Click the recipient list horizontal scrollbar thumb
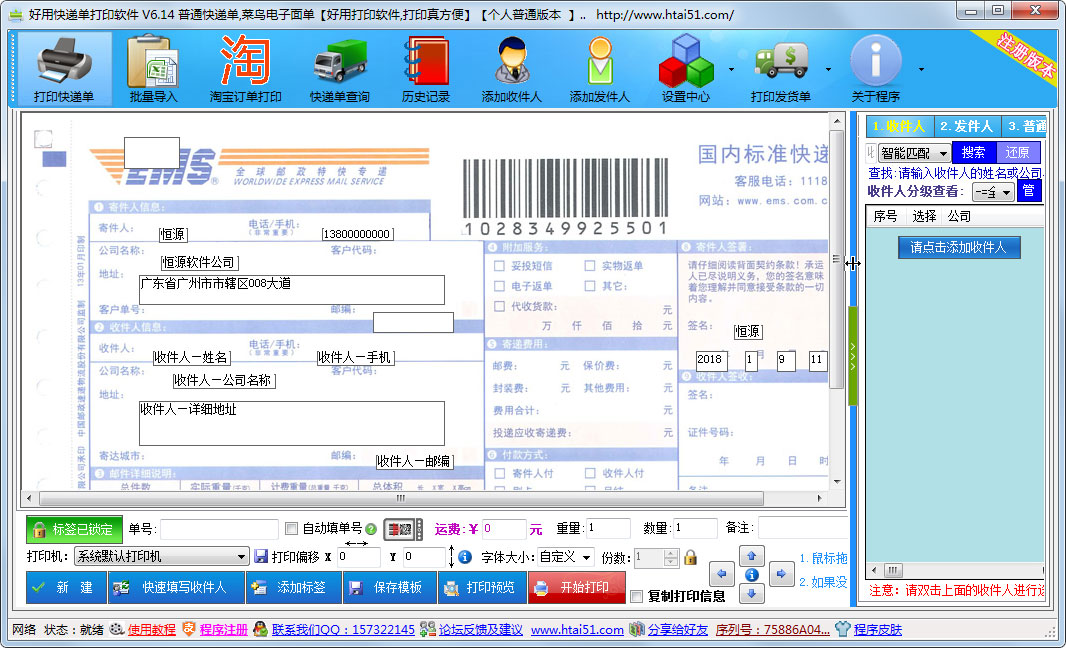The image size is (1066, 648). [893, 570]
